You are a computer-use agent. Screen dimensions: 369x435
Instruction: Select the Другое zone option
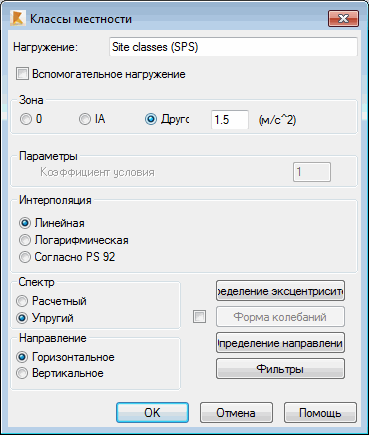(151, 119)
